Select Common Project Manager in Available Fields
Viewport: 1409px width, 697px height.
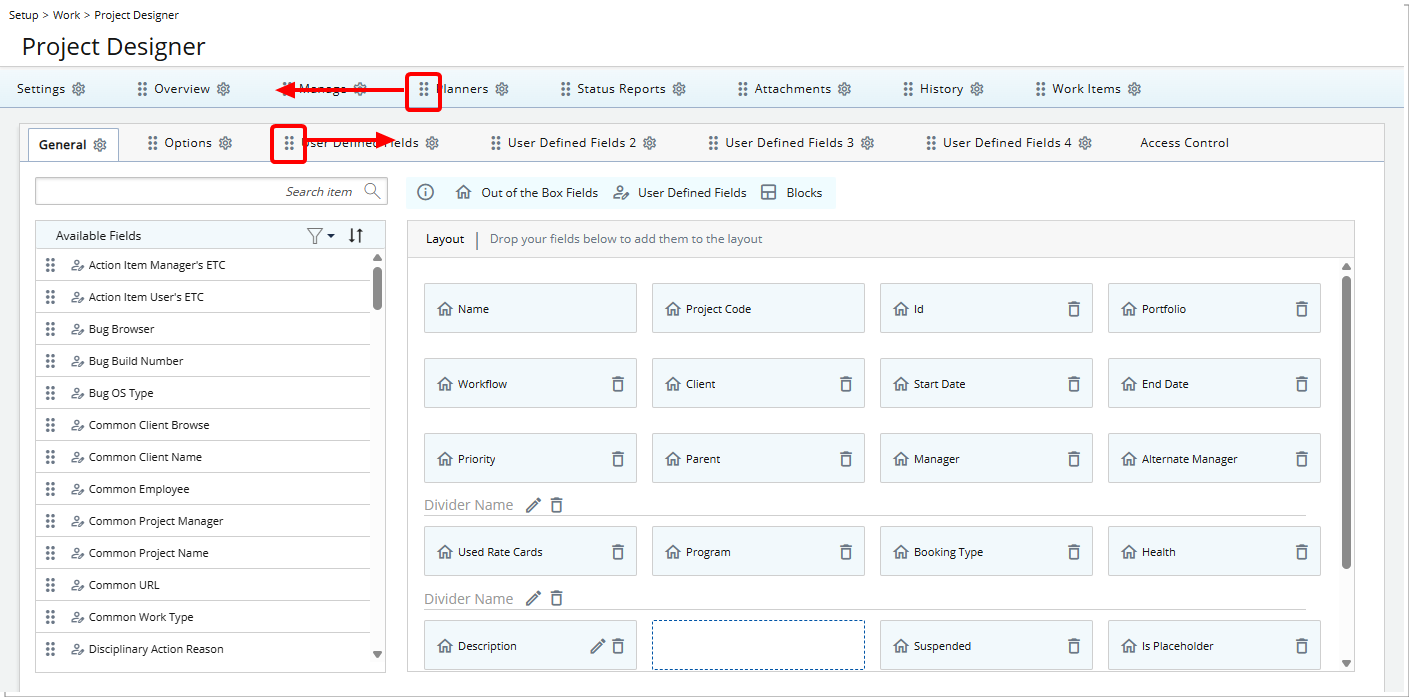pyautogui.click(x=156, y=521)
